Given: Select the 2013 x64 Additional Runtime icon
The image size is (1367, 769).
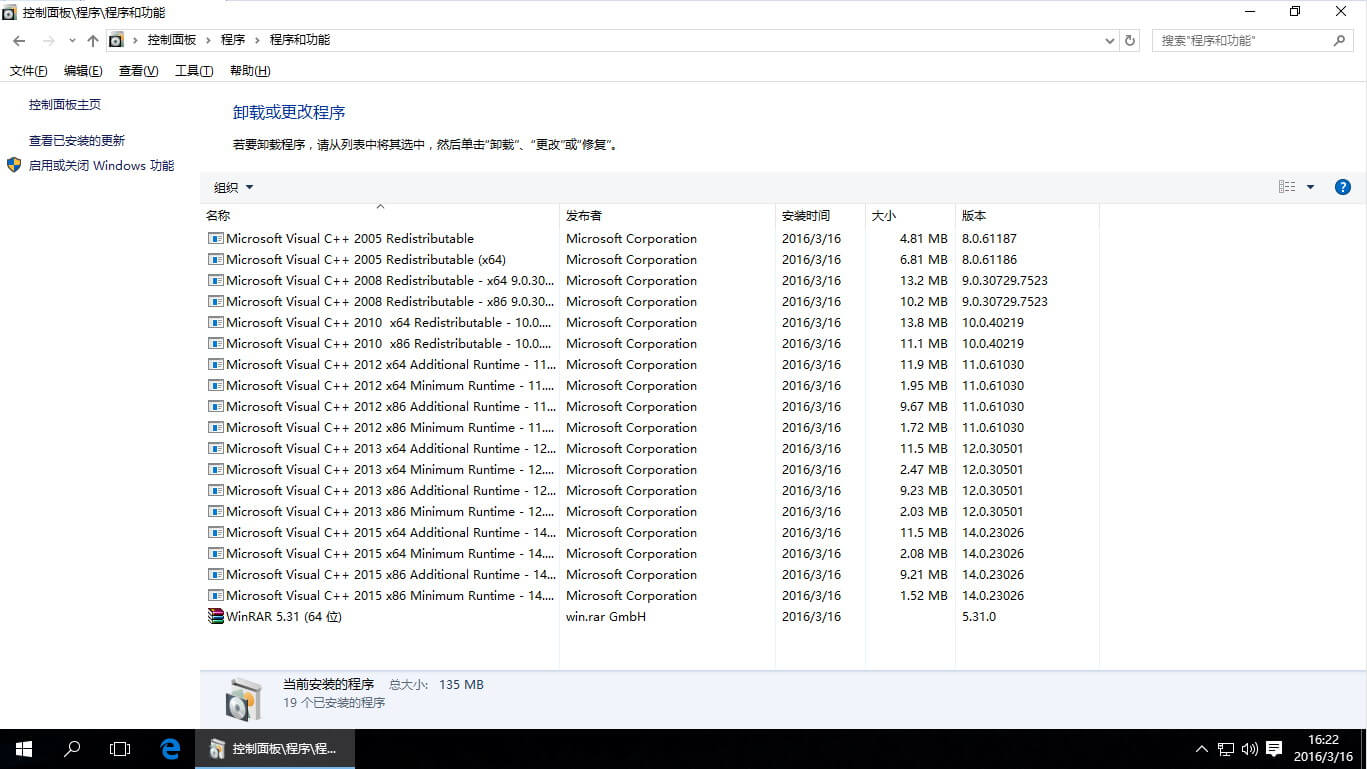Looking at the screenshot, I should (216, 449).
